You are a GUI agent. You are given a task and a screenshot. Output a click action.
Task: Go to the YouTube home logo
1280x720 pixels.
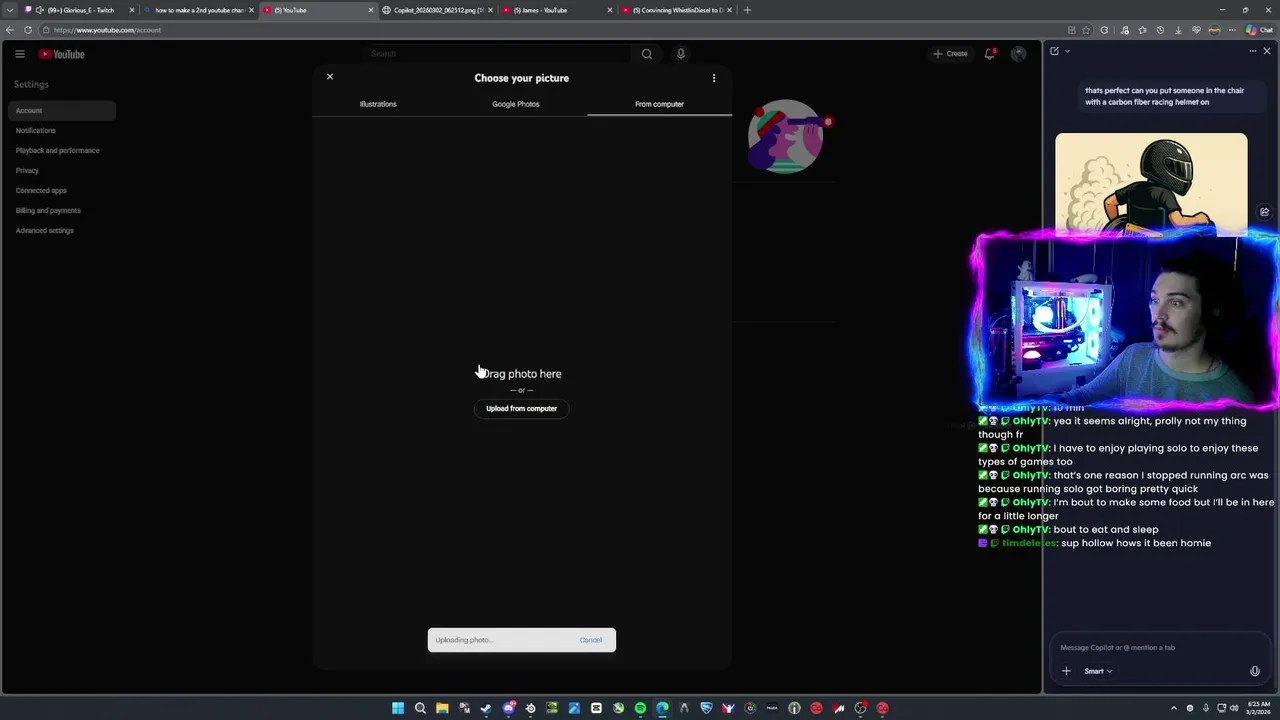[61, 54]
